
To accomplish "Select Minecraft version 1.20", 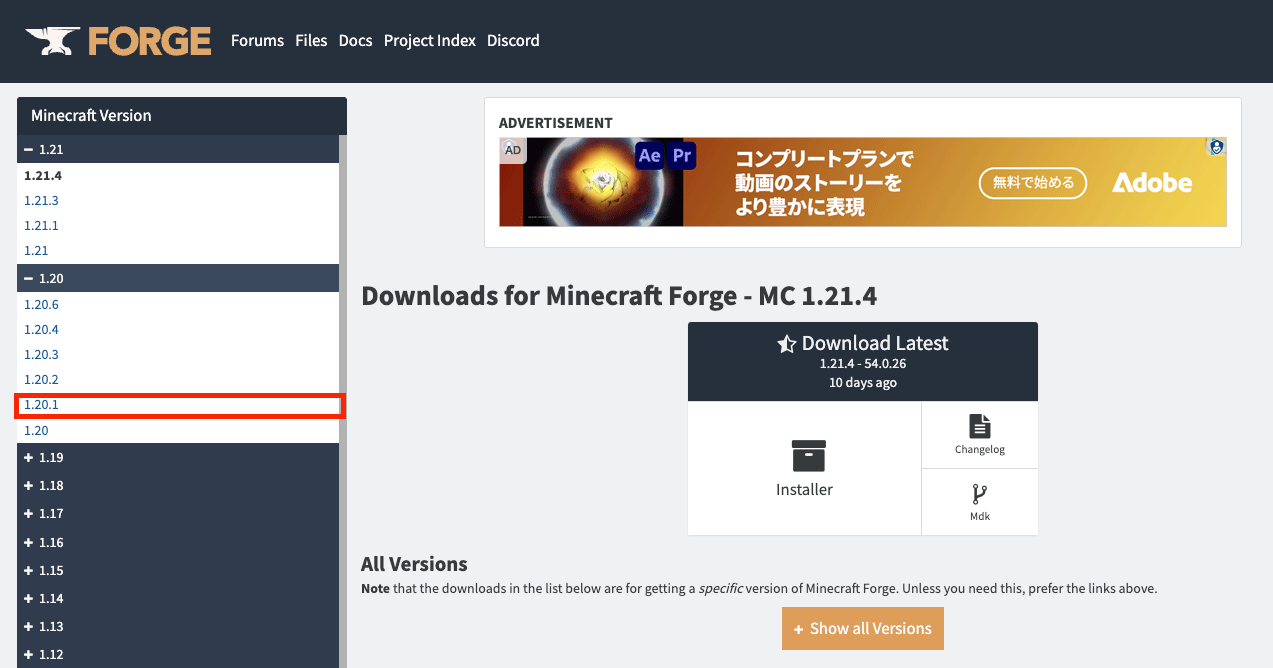I will pyautogui.click(x=36, y=430).
